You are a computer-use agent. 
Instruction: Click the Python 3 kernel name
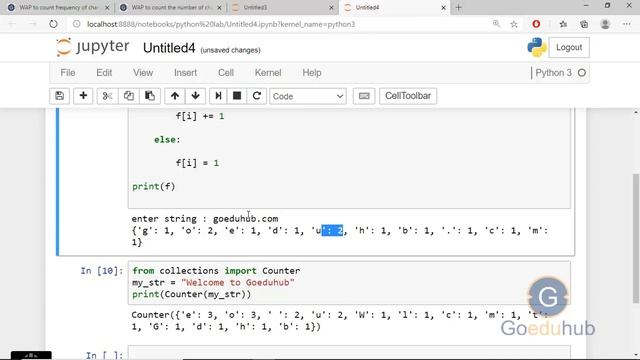pos(553,73)
